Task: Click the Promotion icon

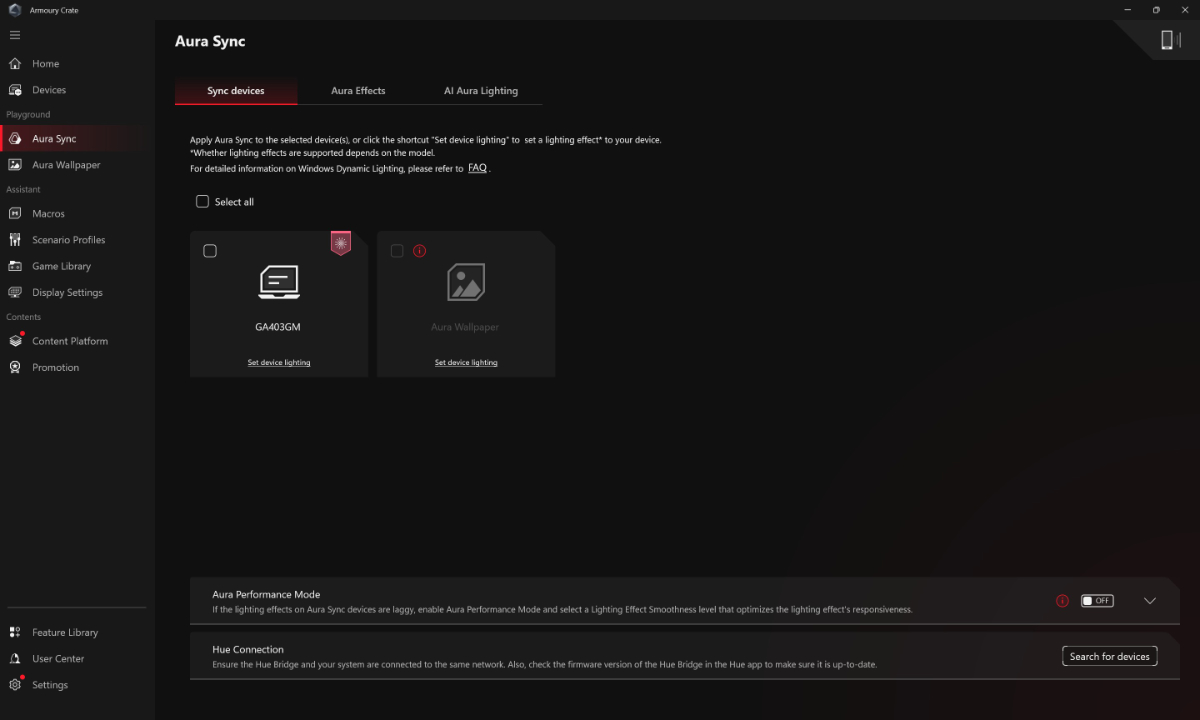Action: (15, 367)
